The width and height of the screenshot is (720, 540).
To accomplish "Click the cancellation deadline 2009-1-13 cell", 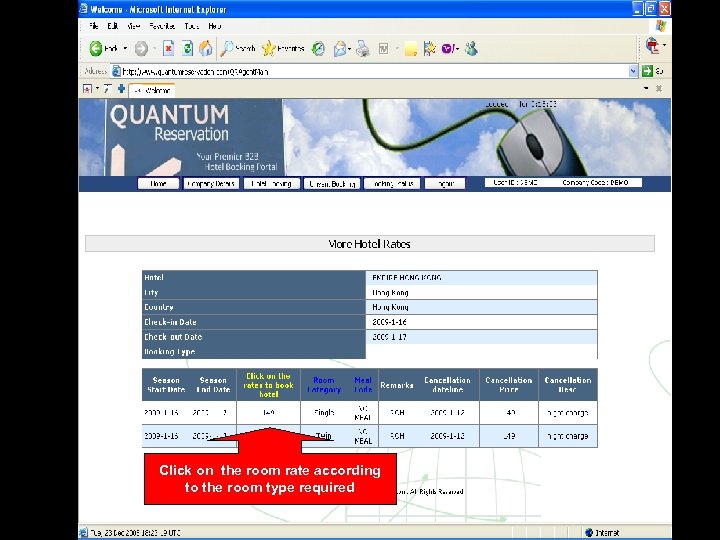I will tap(447, 436).
